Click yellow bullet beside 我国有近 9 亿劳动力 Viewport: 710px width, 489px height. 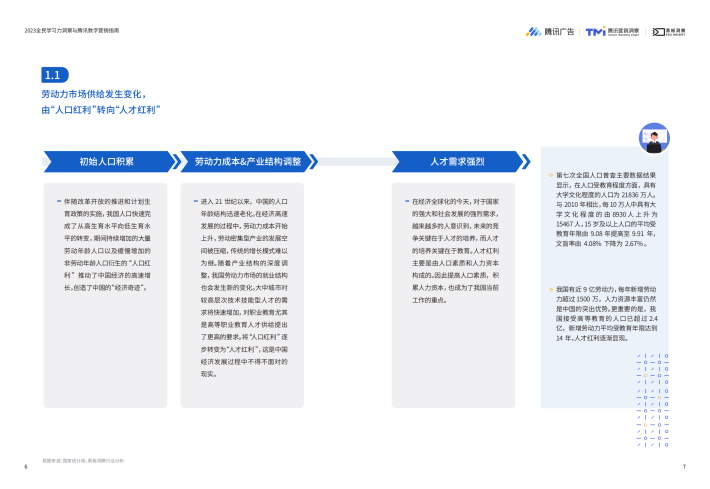pos(551,289)
